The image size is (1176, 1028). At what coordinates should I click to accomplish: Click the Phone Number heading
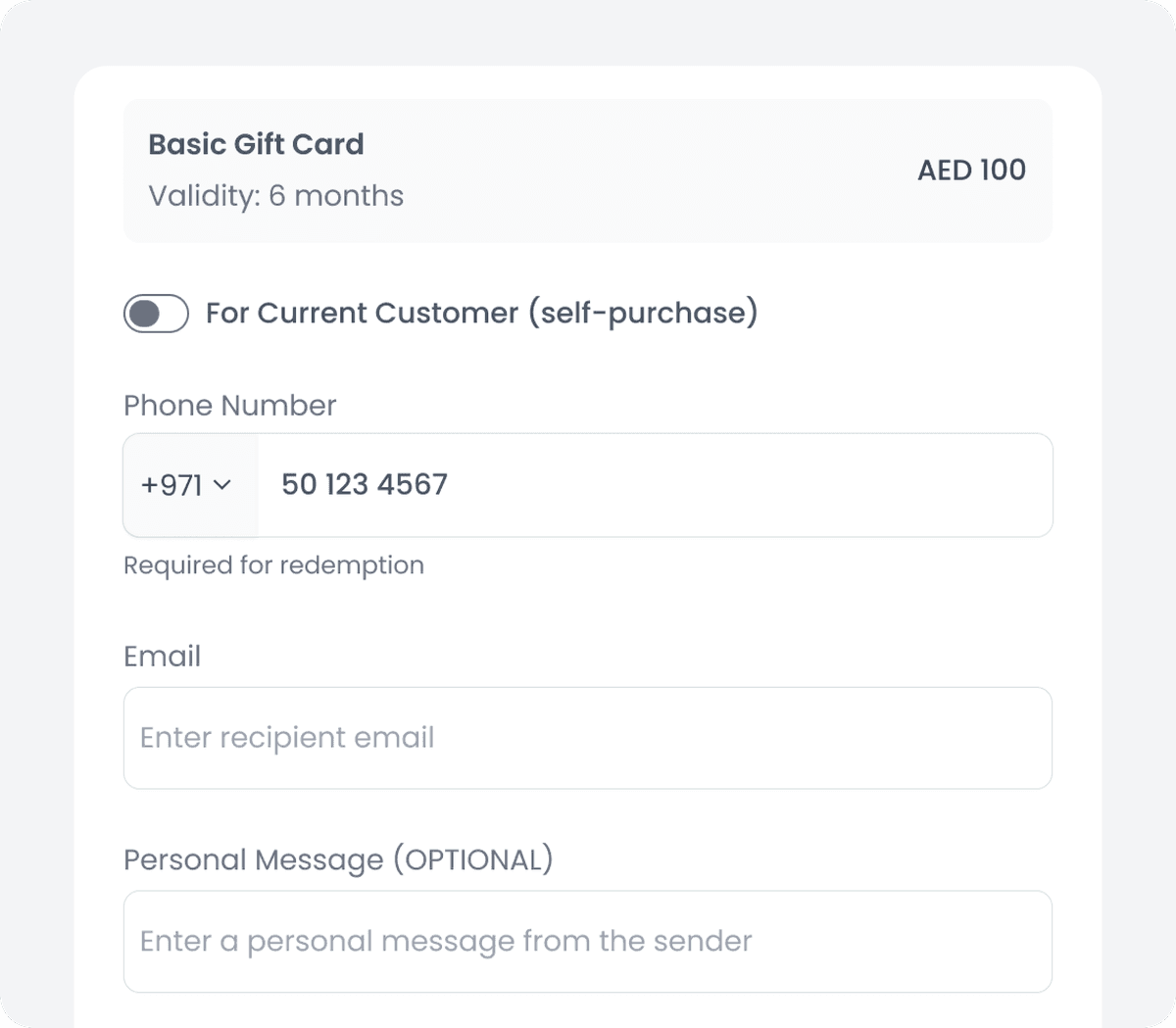[x=229, y=405]
